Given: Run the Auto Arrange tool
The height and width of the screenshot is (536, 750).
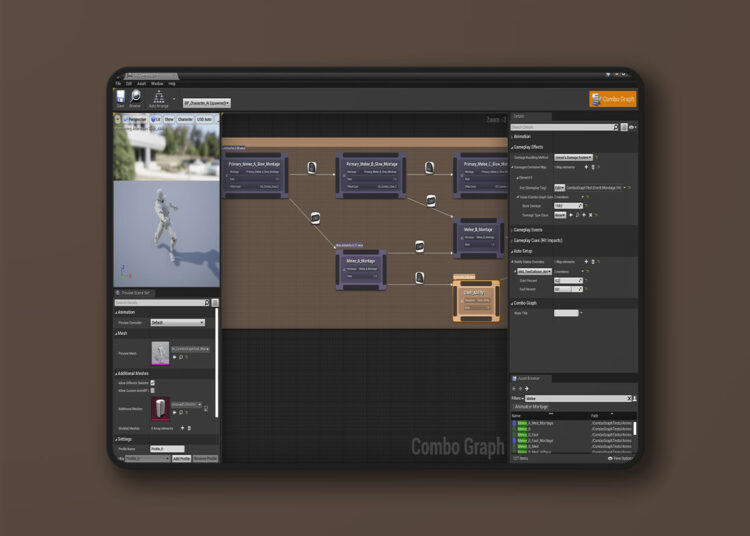Looking at the screenshot, I should tap(159, 98).
